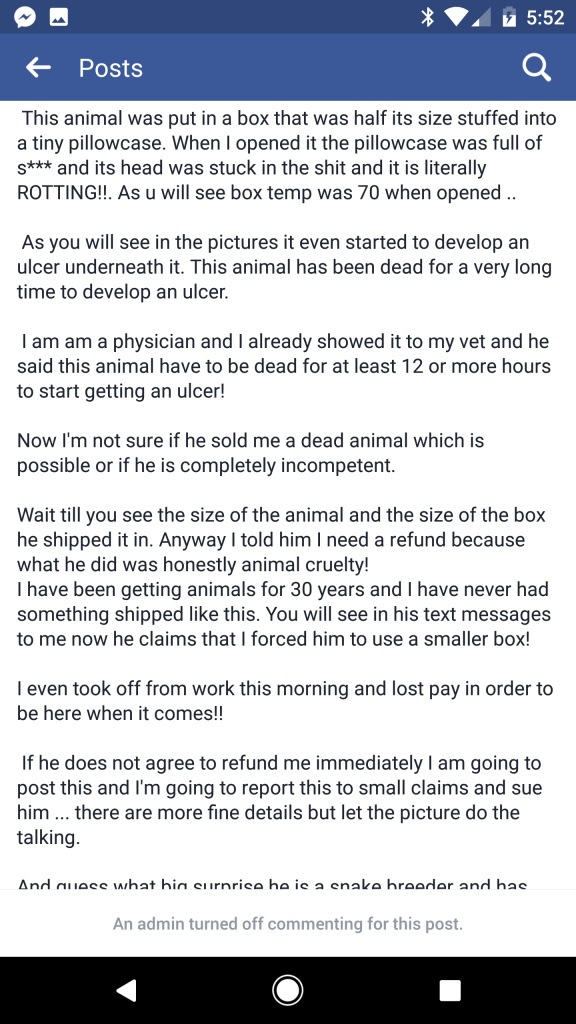Tap the 'Wait till you see' paragraph
The image size is (576, 1024).
point(284,576)
